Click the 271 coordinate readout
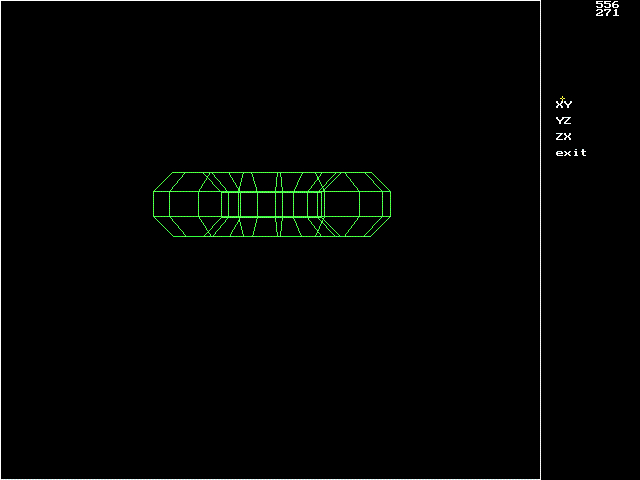The image size is (640, 480). coord(607,13)
